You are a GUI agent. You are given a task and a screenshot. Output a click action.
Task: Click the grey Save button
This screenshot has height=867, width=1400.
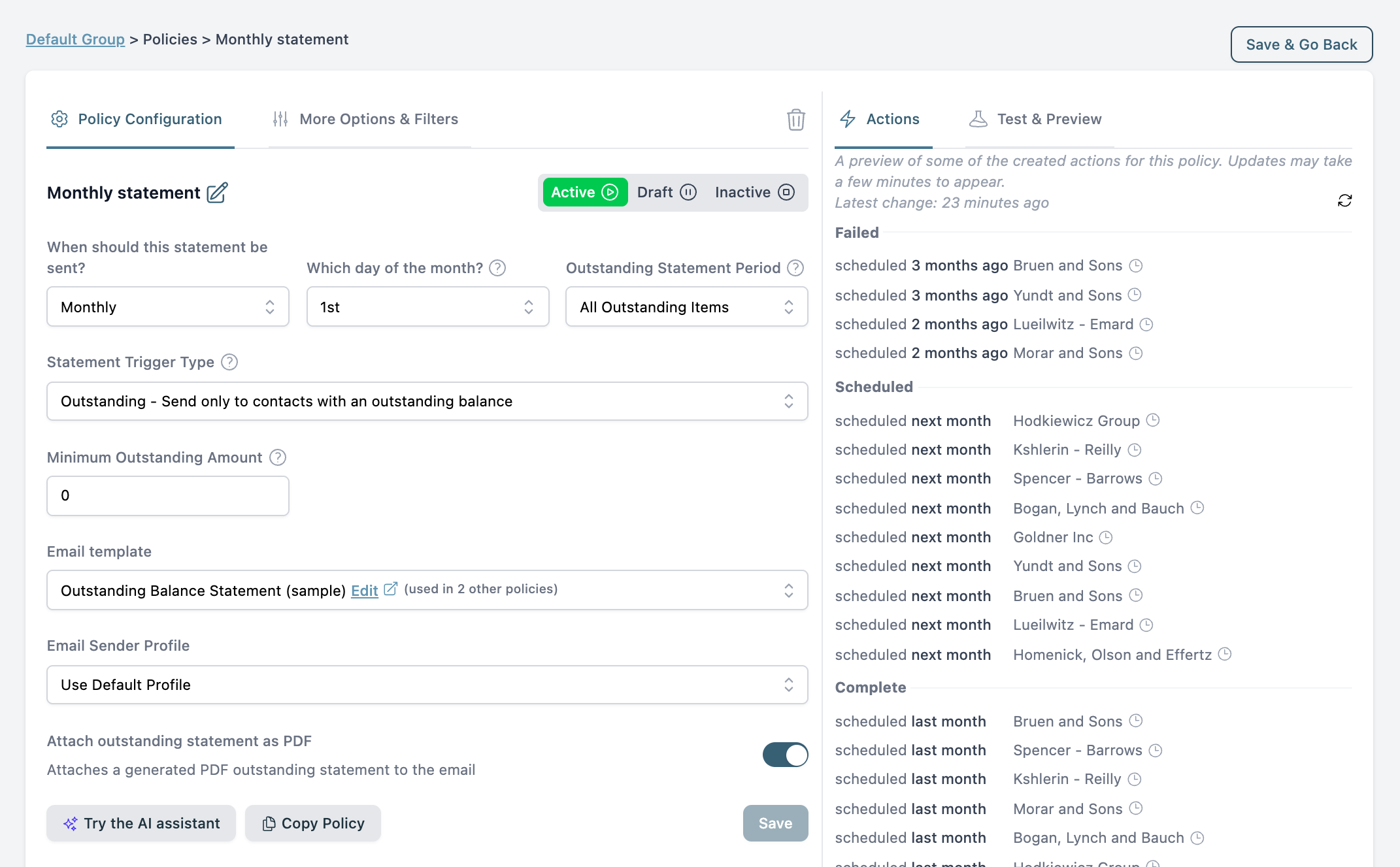click(x=775, y=823)
